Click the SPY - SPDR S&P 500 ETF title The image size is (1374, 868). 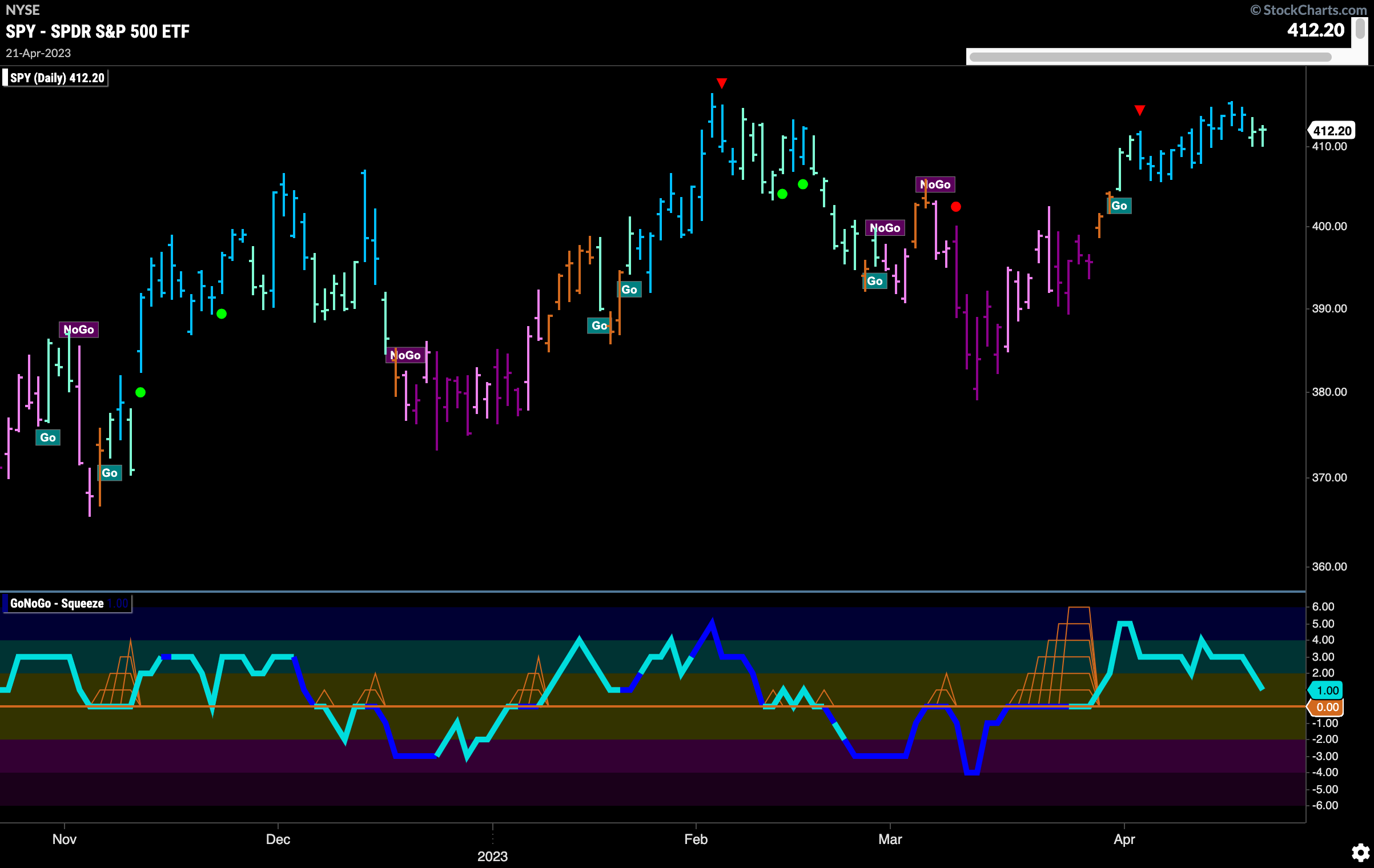(98, 31)
